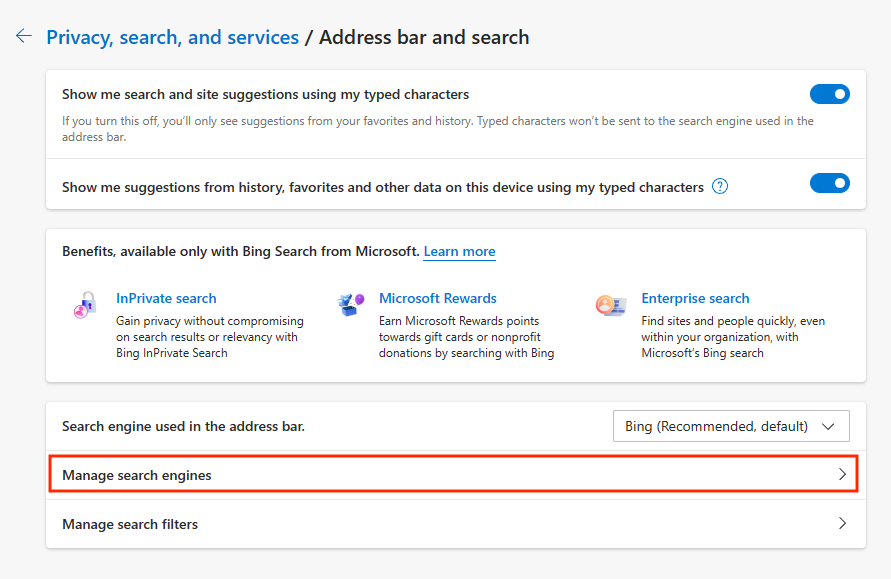Open the help icon beside history suggestions

pos(720,186)
